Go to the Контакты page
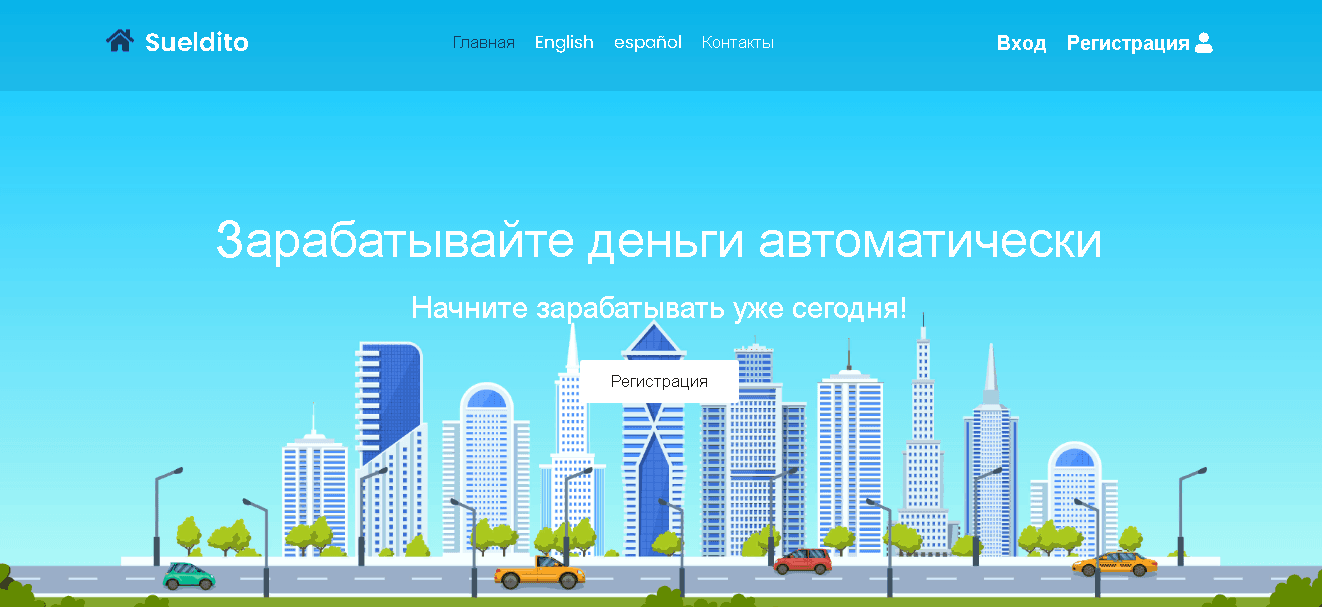Image resolution: width=1322 pixels, height=607 pixels. pos(738,43)
